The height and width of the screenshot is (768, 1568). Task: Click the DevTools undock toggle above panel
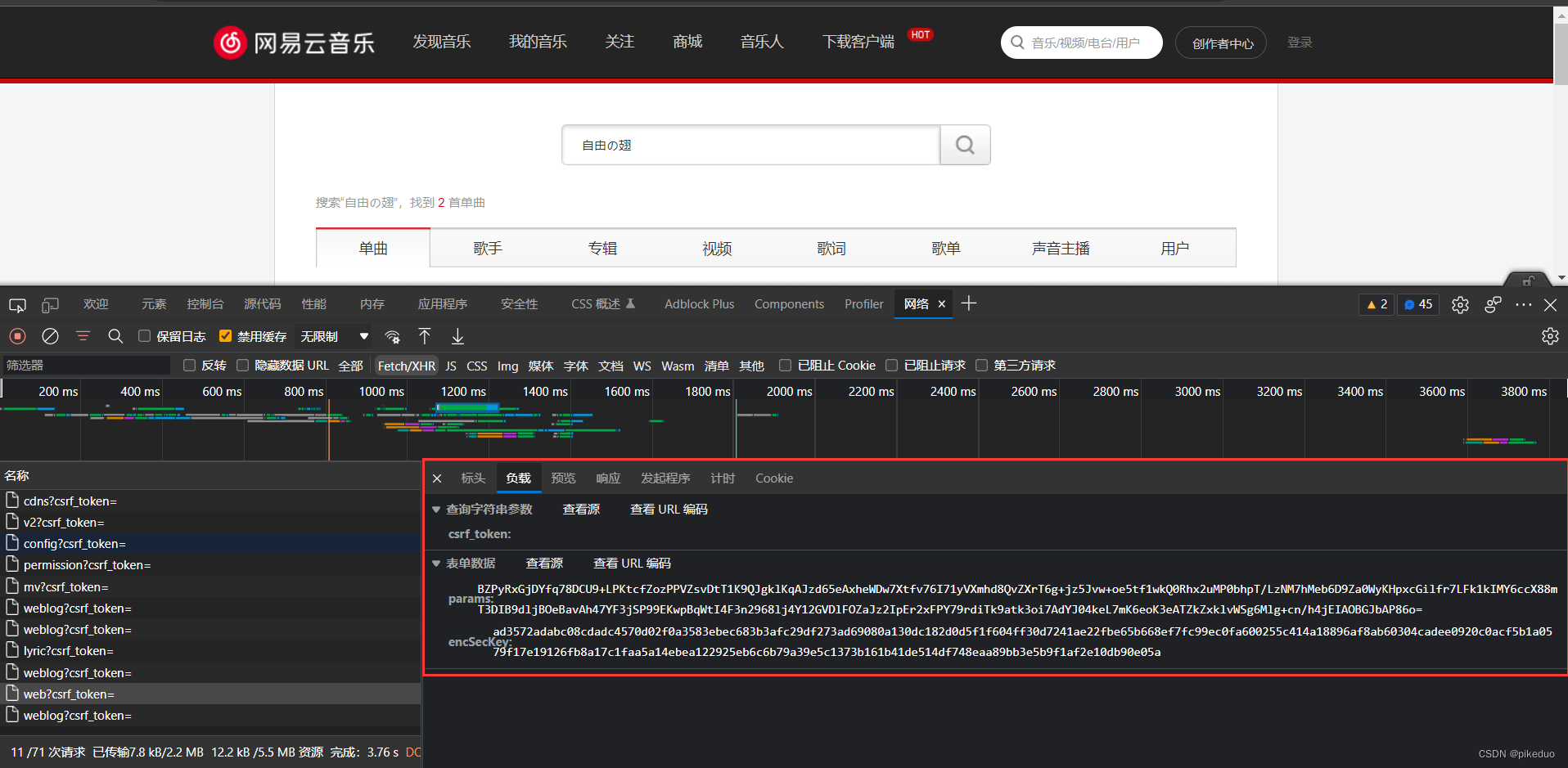(x=1527, y=281)
